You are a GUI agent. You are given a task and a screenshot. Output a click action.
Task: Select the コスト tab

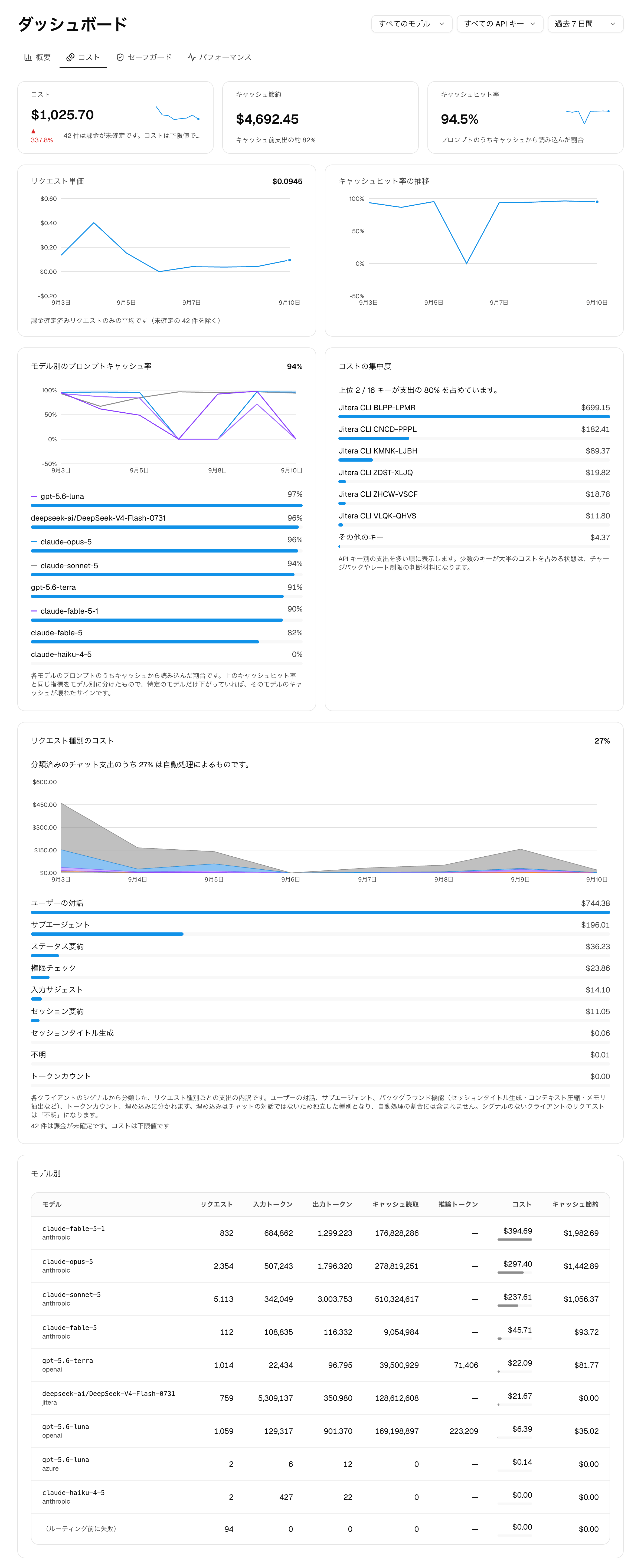pyautogui.click(x=83, y=57)
